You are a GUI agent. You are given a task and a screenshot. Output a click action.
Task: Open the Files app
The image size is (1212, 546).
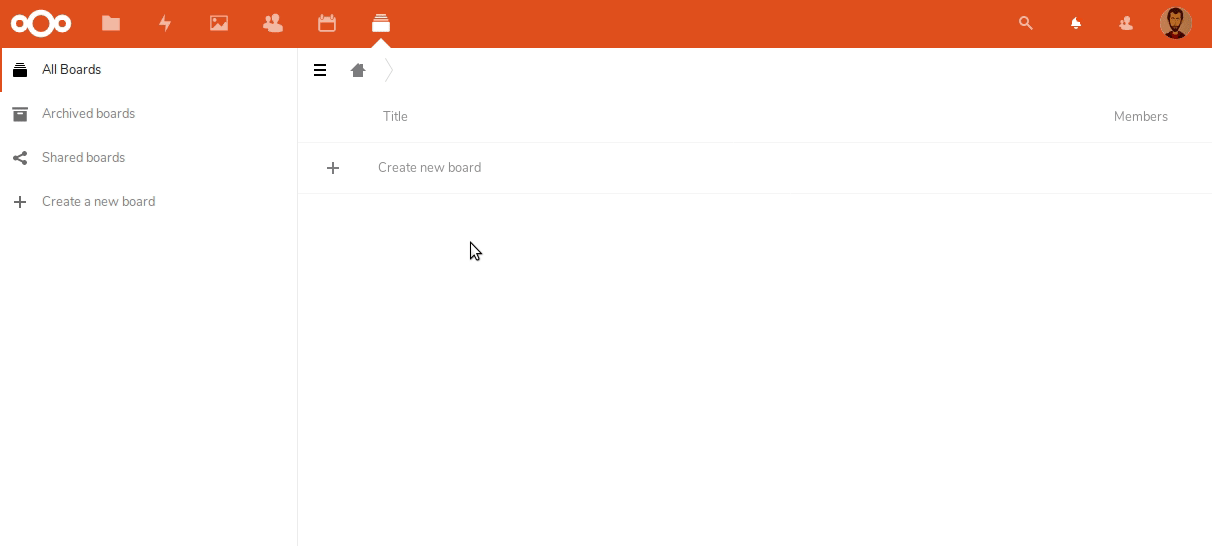(111, 23)
